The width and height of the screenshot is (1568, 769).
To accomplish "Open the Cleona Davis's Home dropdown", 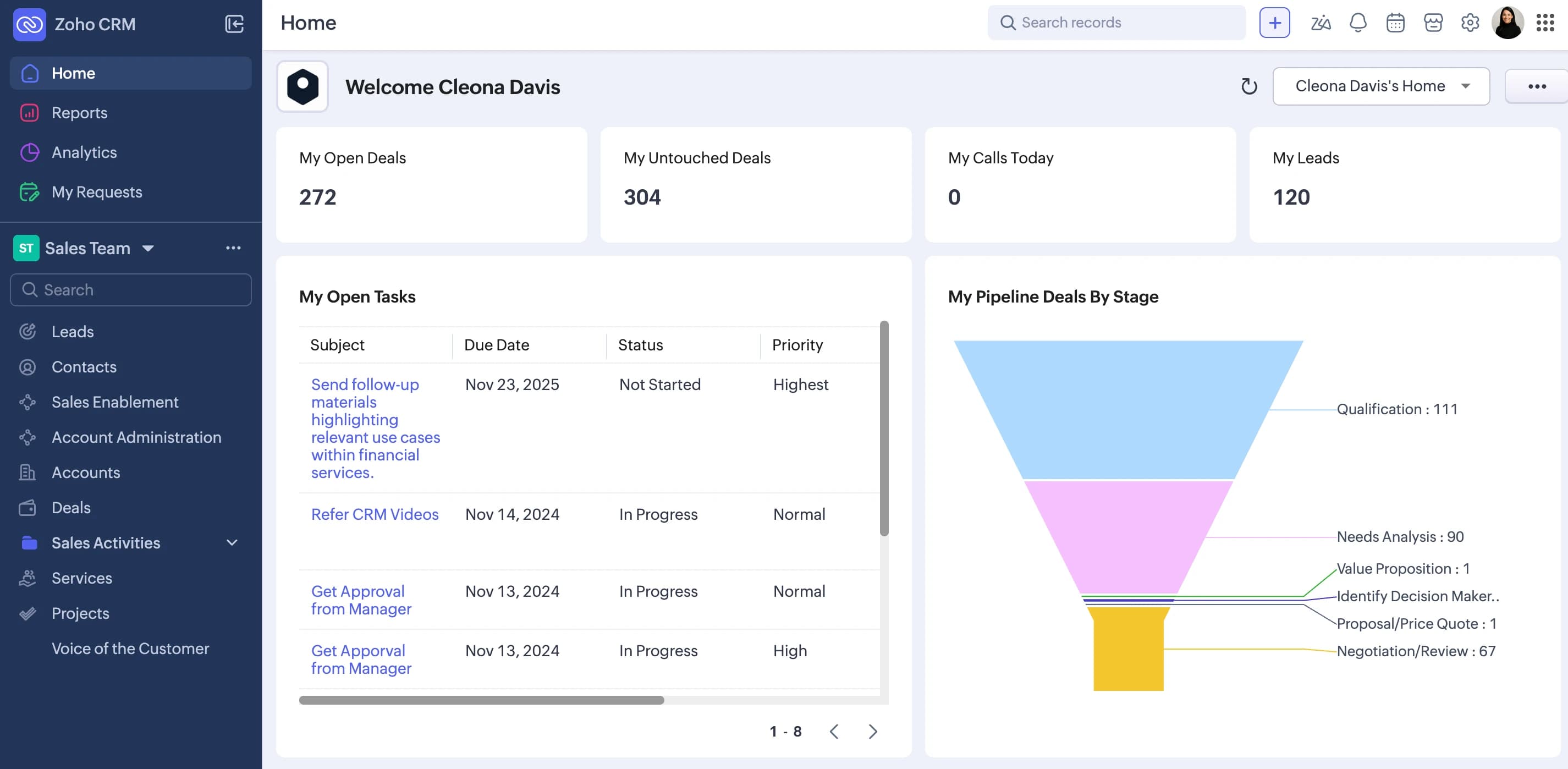I will point(1381,86).
